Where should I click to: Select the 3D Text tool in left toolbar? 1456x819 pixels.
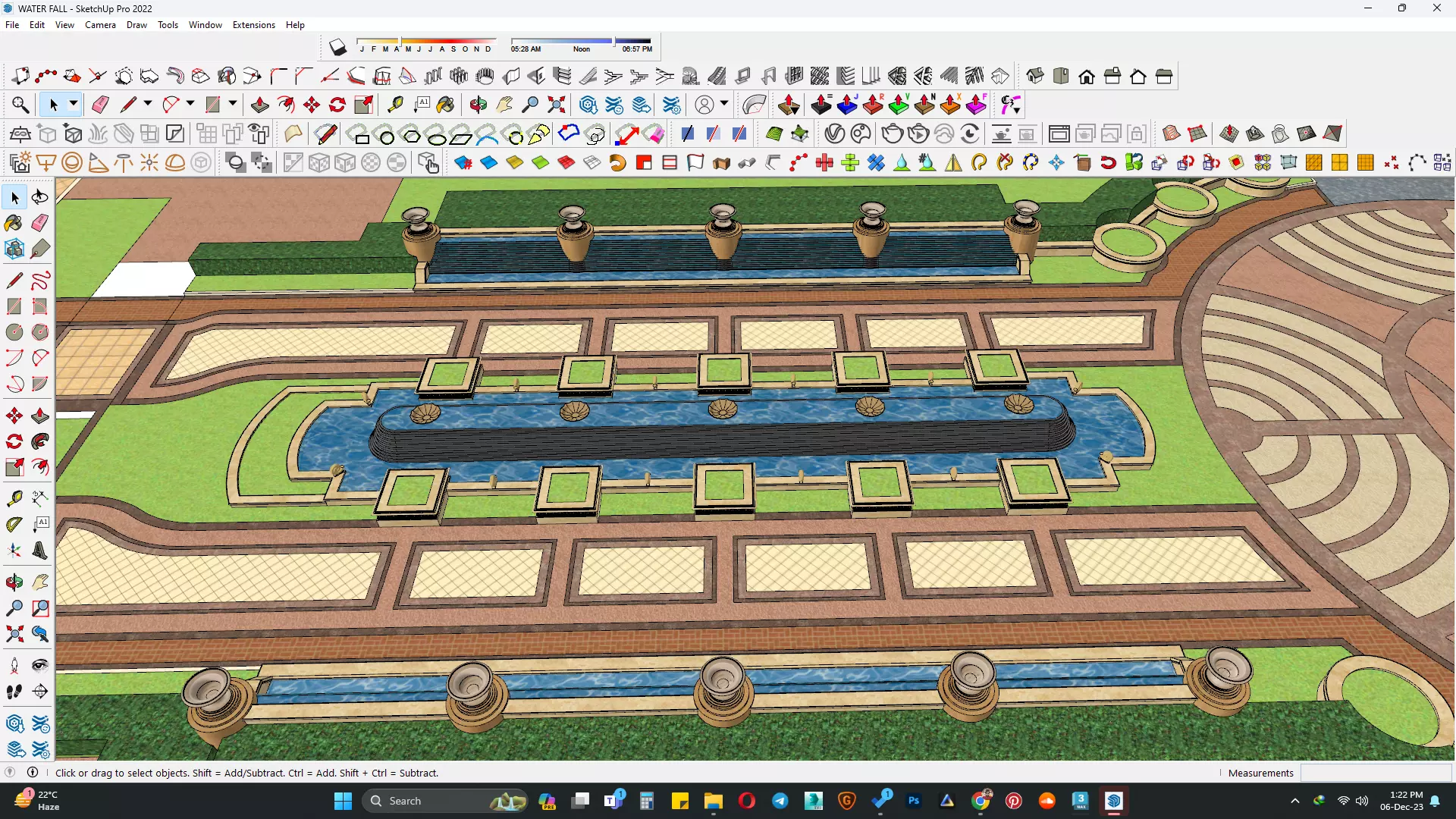[x=40, y=551]
